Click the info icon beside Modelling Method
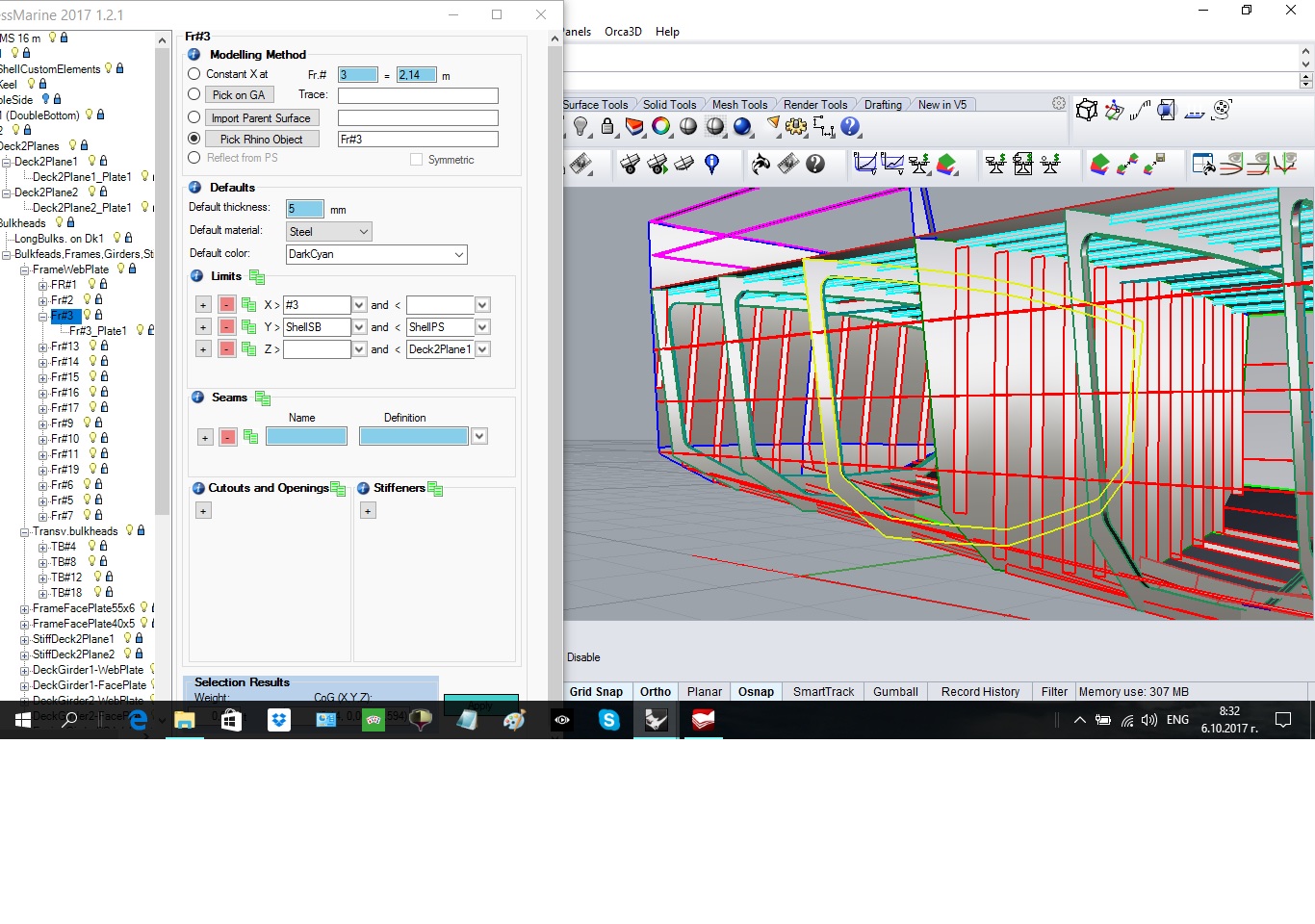 point(194,55)
